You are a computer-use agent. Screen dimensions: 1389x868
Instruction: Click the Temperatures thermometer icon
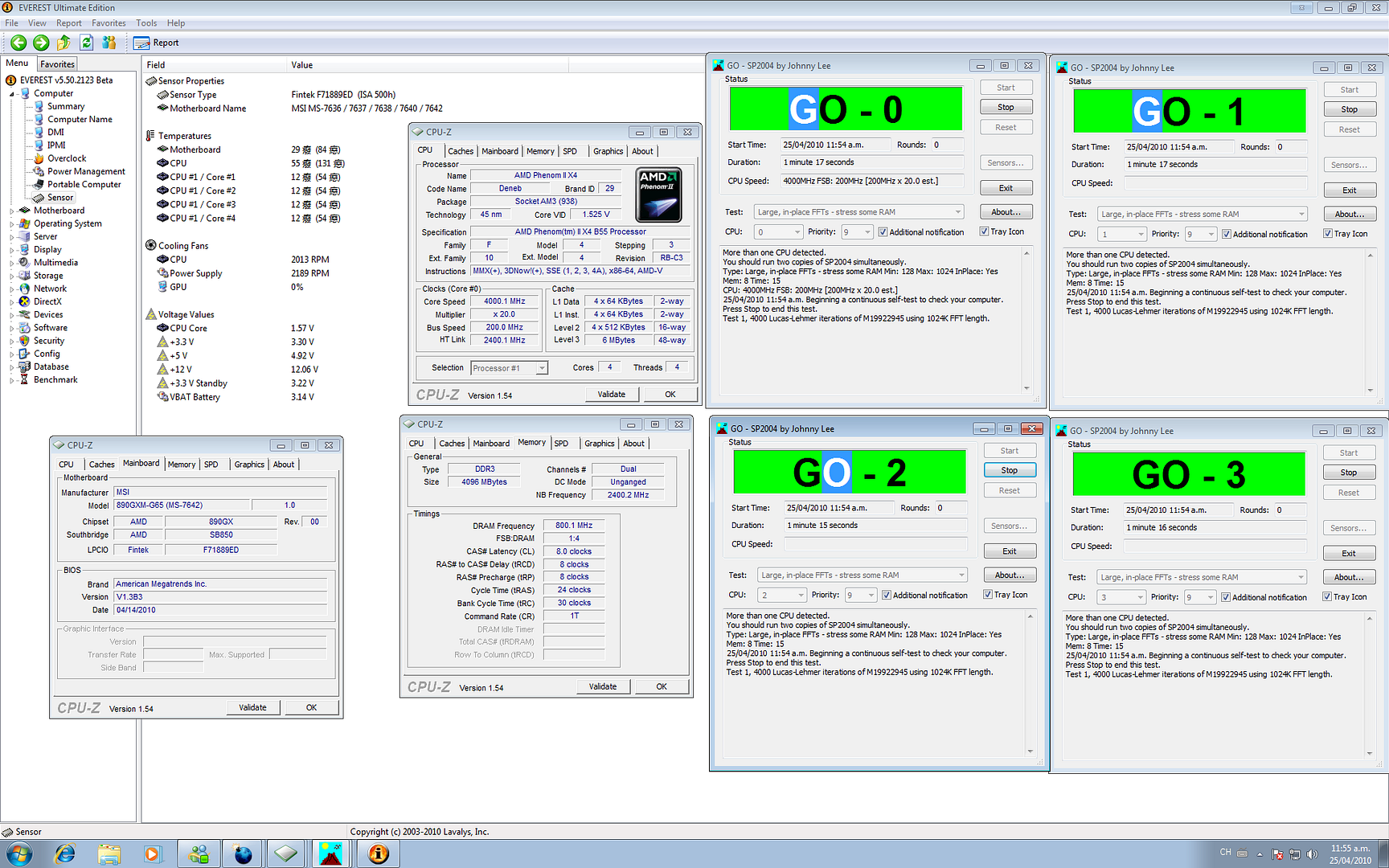pyautogui.click(x=150, y=136)
